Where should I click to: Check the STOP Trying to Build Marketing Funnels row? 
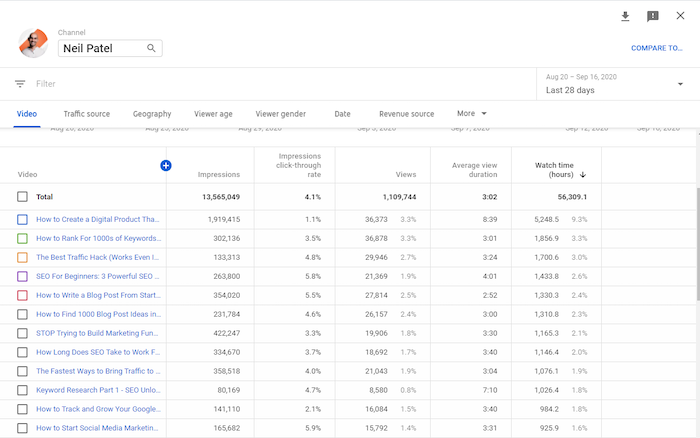click(22, 334)
